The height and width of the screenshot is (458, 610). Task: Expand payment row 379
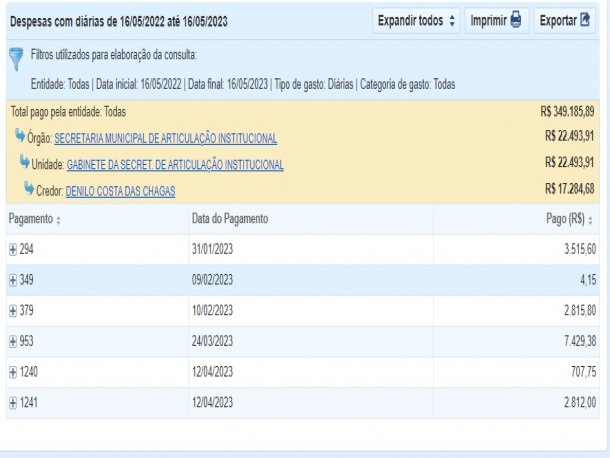[12, 310]
